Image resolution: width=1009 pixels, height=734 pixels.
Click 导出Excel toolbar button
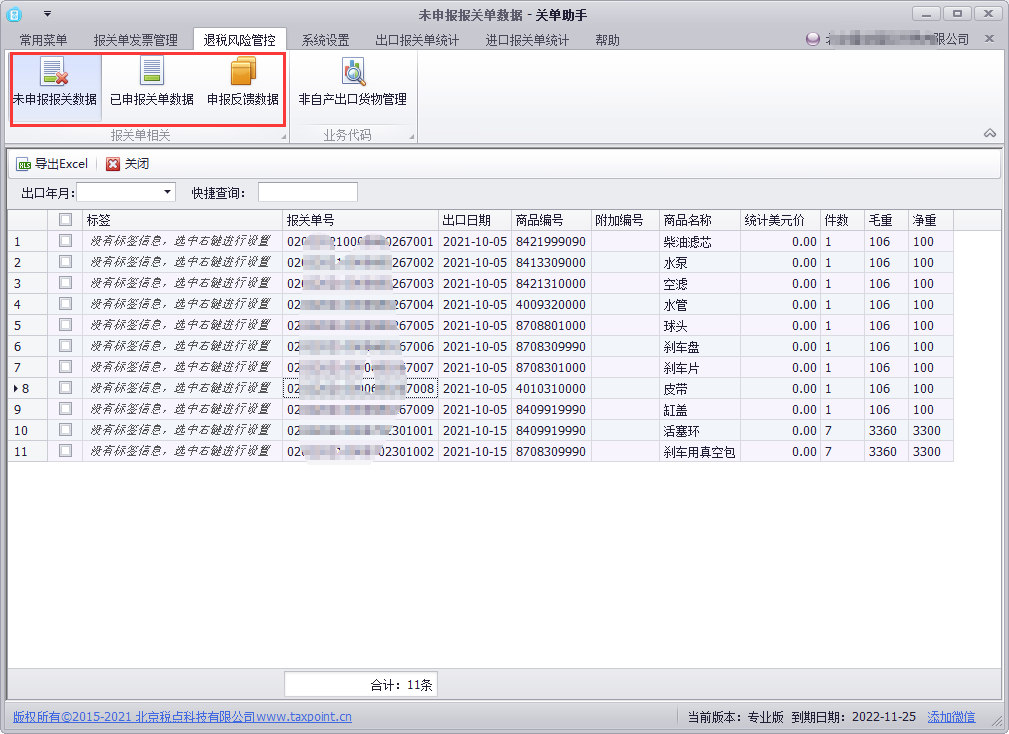52,164
